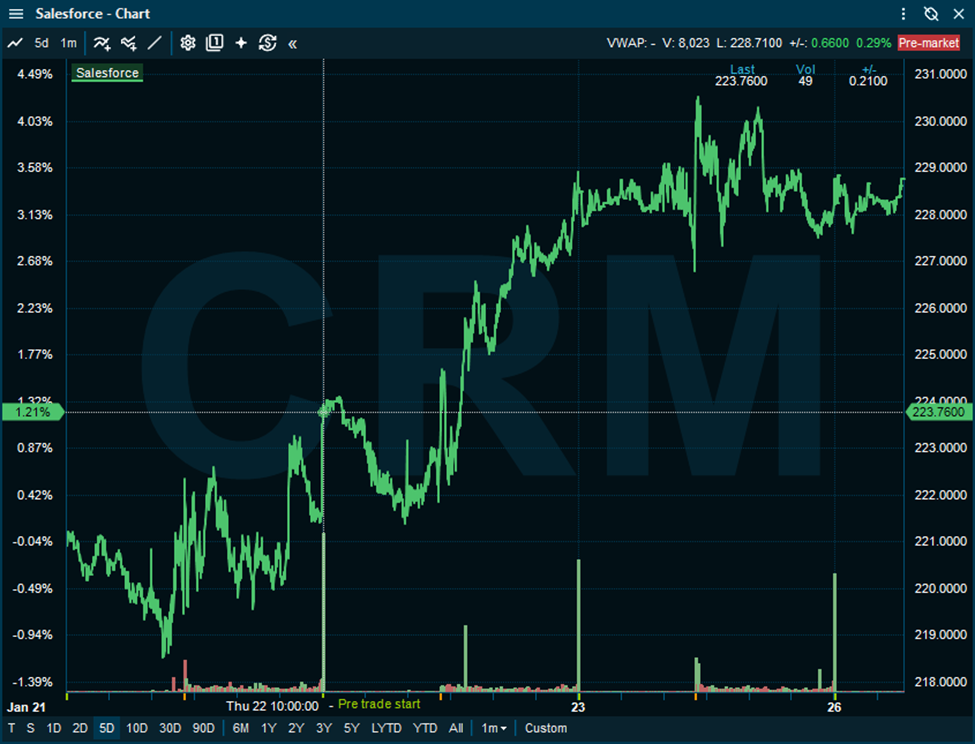
Task: Toggle the Salesforce series legend label
Action: (x=108, y=73)
